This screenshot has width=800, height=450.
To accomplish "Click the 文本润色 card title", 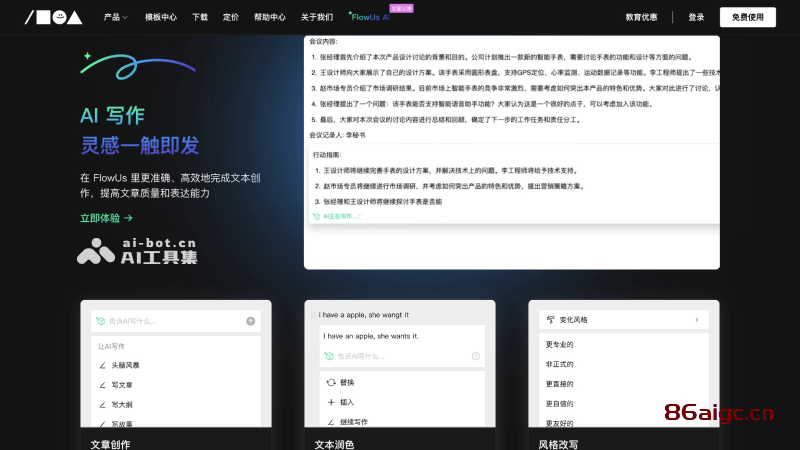I will tap(334, 444).
